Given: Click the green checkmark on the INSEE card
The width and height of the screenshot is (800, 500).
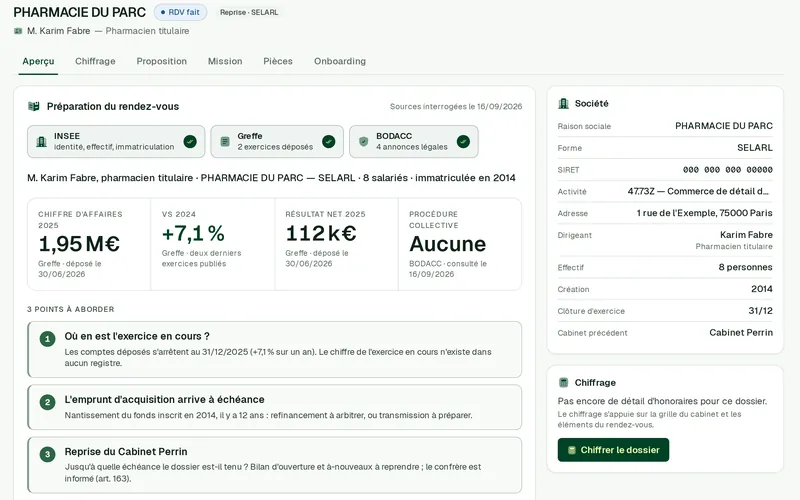Looking at the screenshot, I should (x=190, y=141).
